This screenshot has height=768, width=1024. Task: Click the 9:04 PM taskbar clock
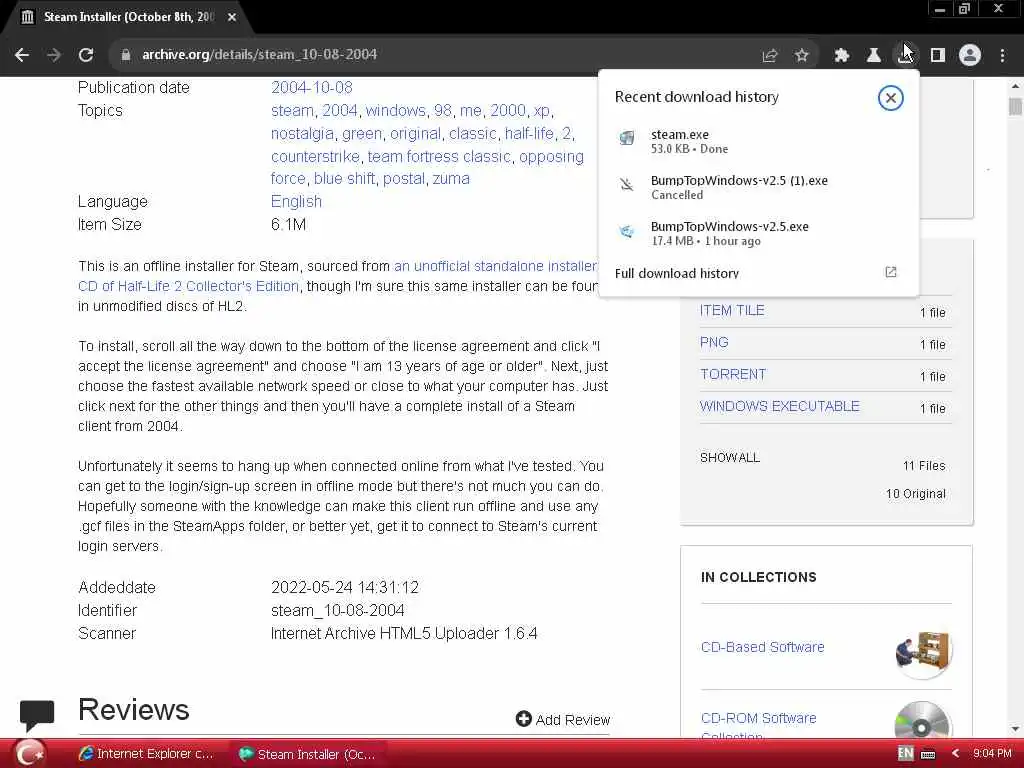[x=992, y=754]
